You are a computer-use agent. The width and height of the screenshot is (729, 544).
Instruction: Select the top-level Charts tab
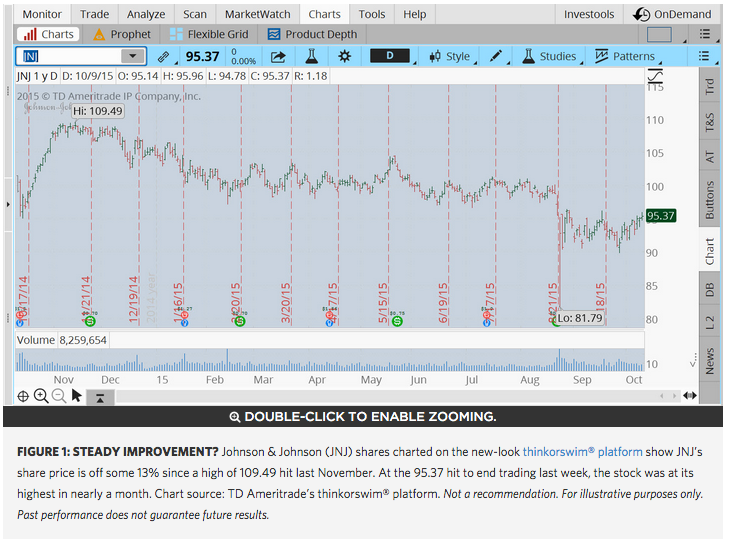(x=325, y=14)
